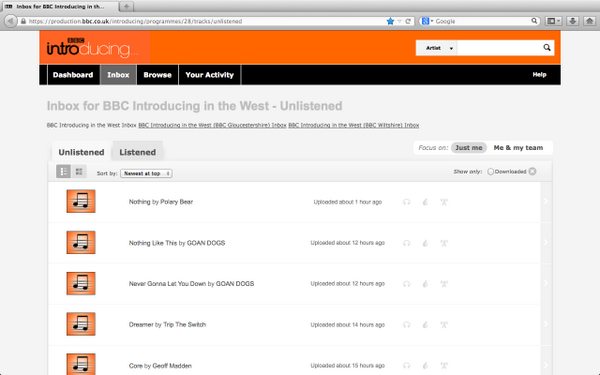This screenshot has width=600, height=375.
Task: Click thumbs-up icon for Never Gonna Let You Down
Action: click(425, 284)
